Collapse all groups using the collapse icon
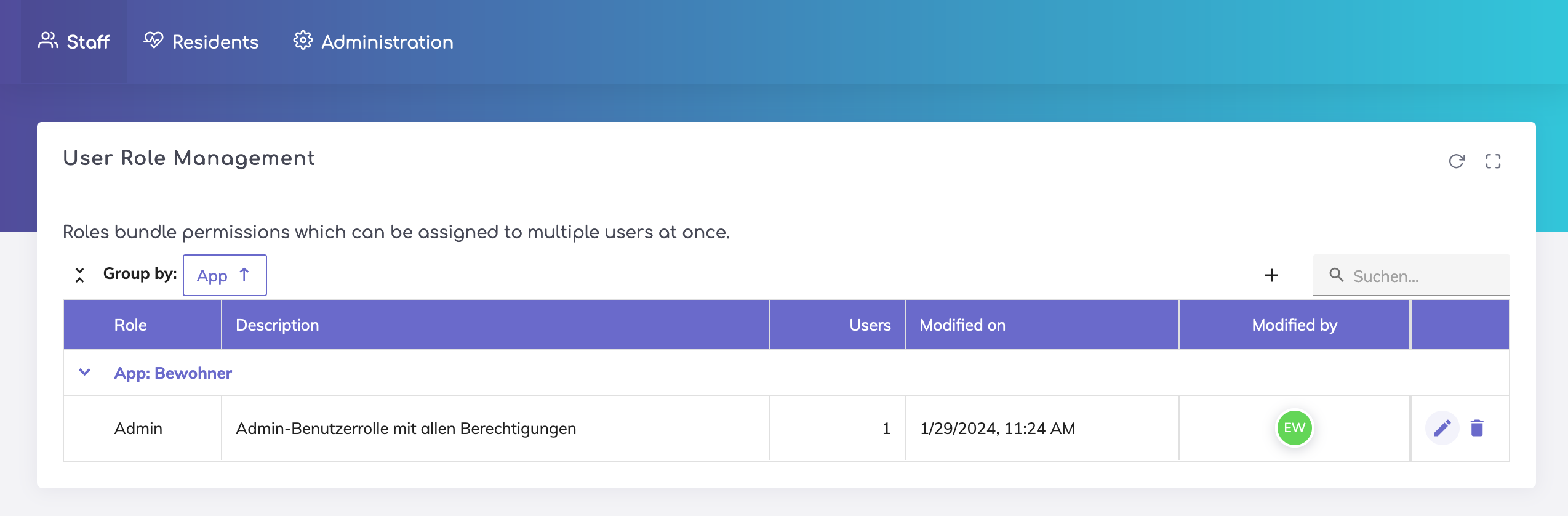This screenshot has width=1568, height=516. pos(79,275)
